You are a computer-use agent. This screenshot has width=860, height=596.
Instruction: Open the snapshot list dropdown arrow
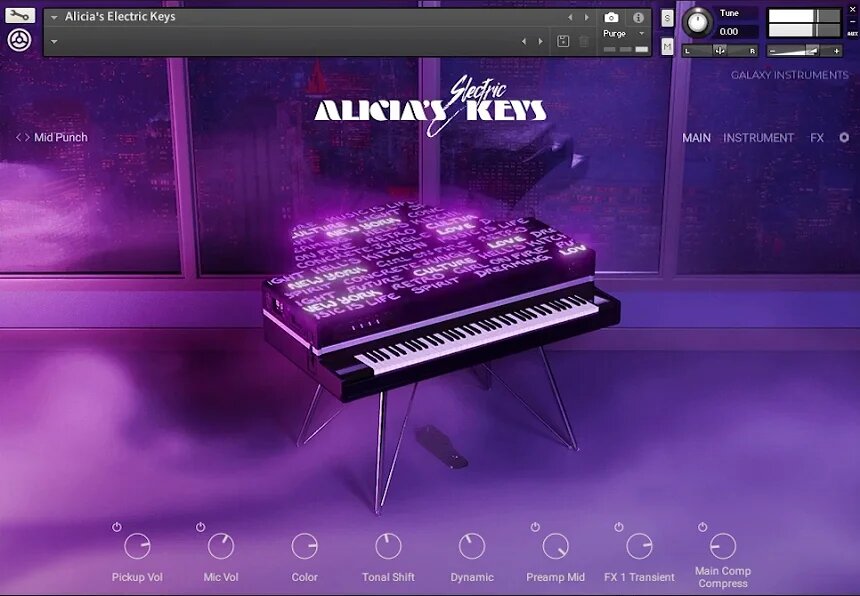coord(54,41)
